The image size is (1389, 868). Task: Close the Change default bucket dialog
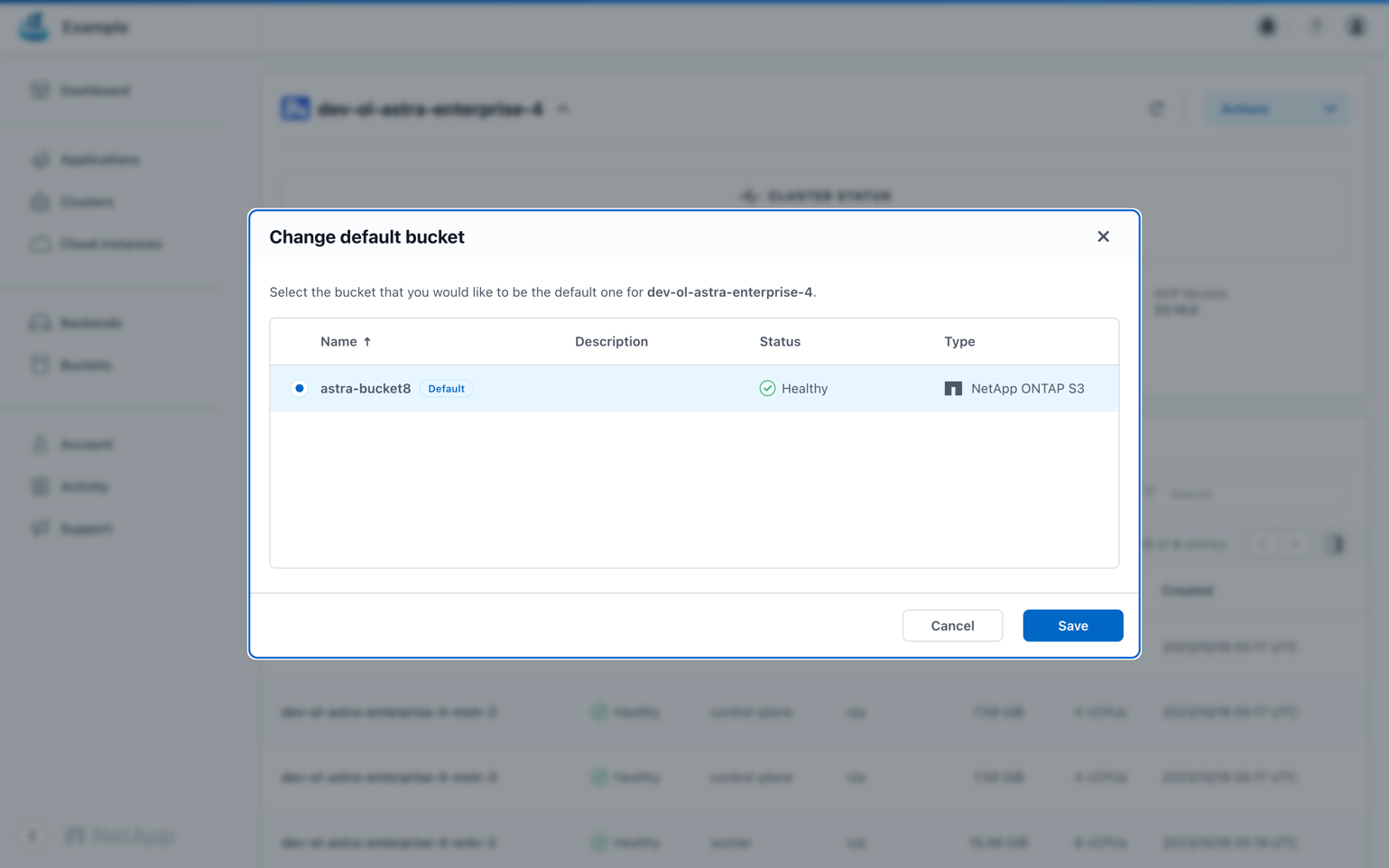coord(1103,236)
